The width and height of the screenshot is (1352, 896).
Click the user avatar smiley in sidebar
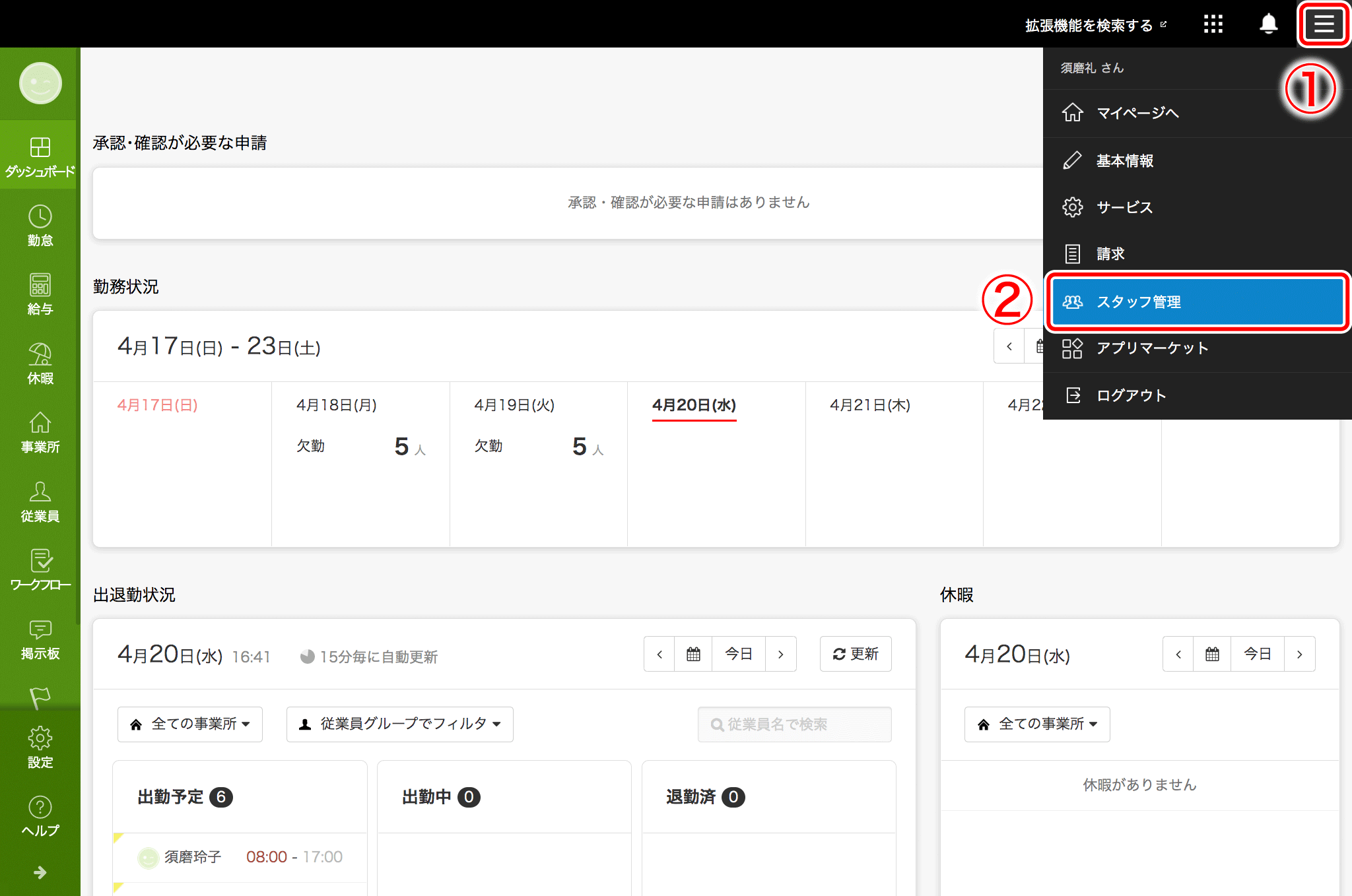(40, 83)
